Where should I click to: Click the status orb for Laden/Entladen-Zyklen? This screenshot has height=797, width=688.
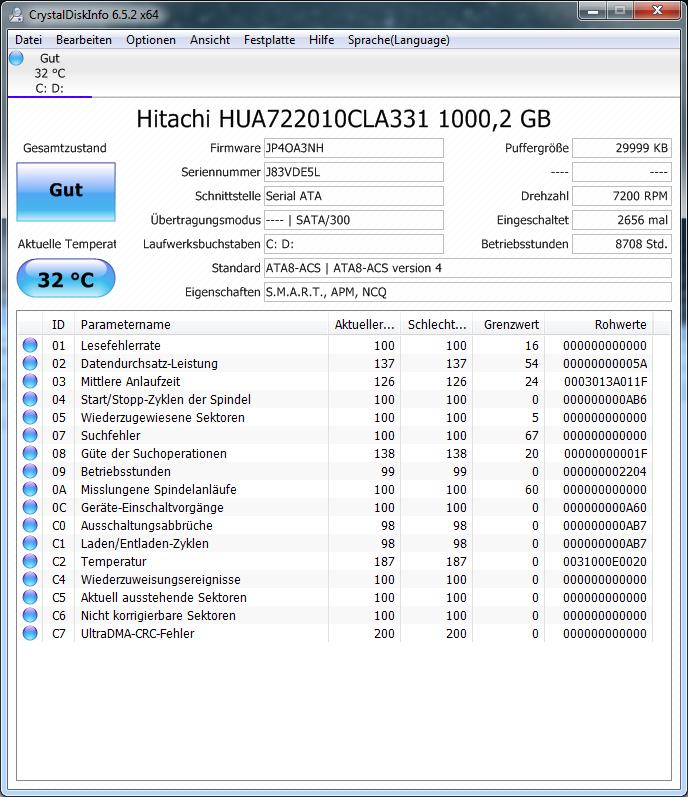(x=30, y=543)
